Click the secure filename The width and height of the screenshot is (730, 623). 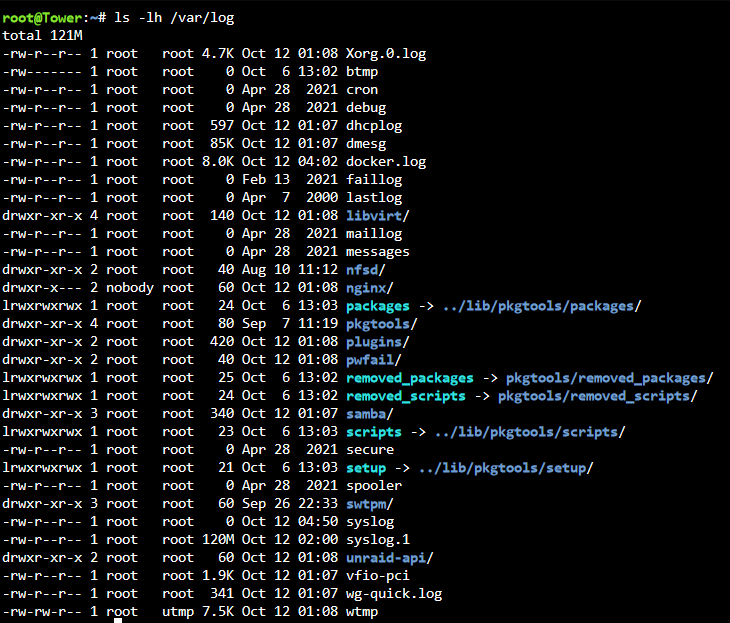pos(370,450)
